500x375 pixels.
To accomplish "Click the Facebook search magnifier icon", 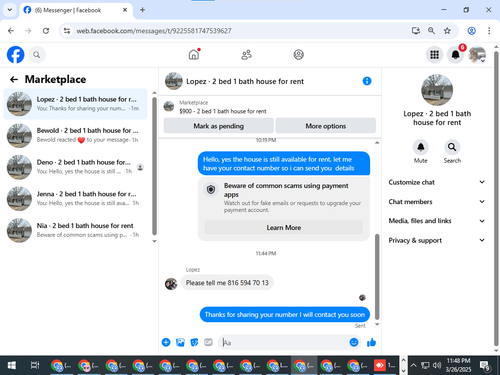I will 37,55.
